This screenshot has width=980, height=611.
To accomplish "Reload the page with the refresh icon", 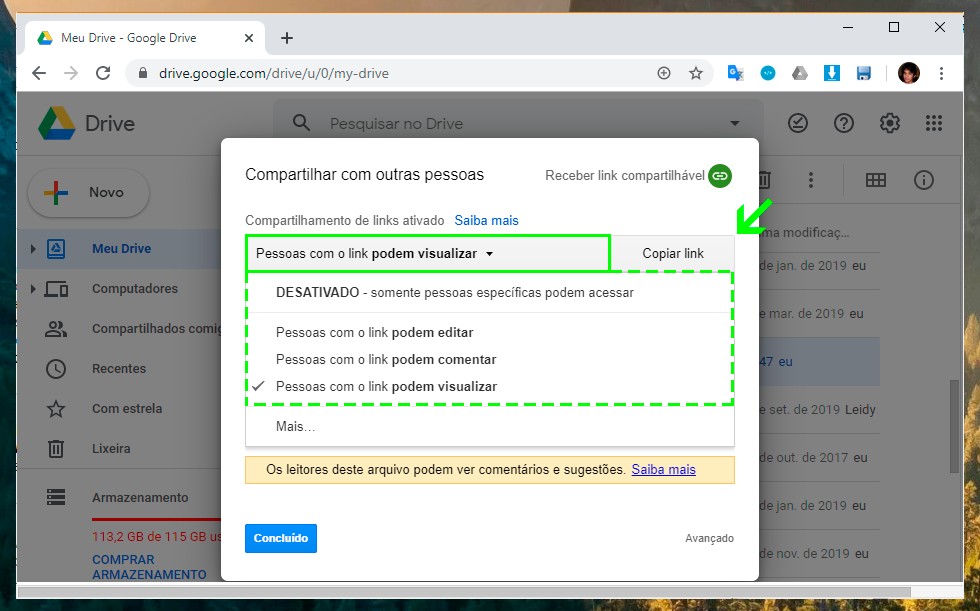I will click(x=103, y=73).
